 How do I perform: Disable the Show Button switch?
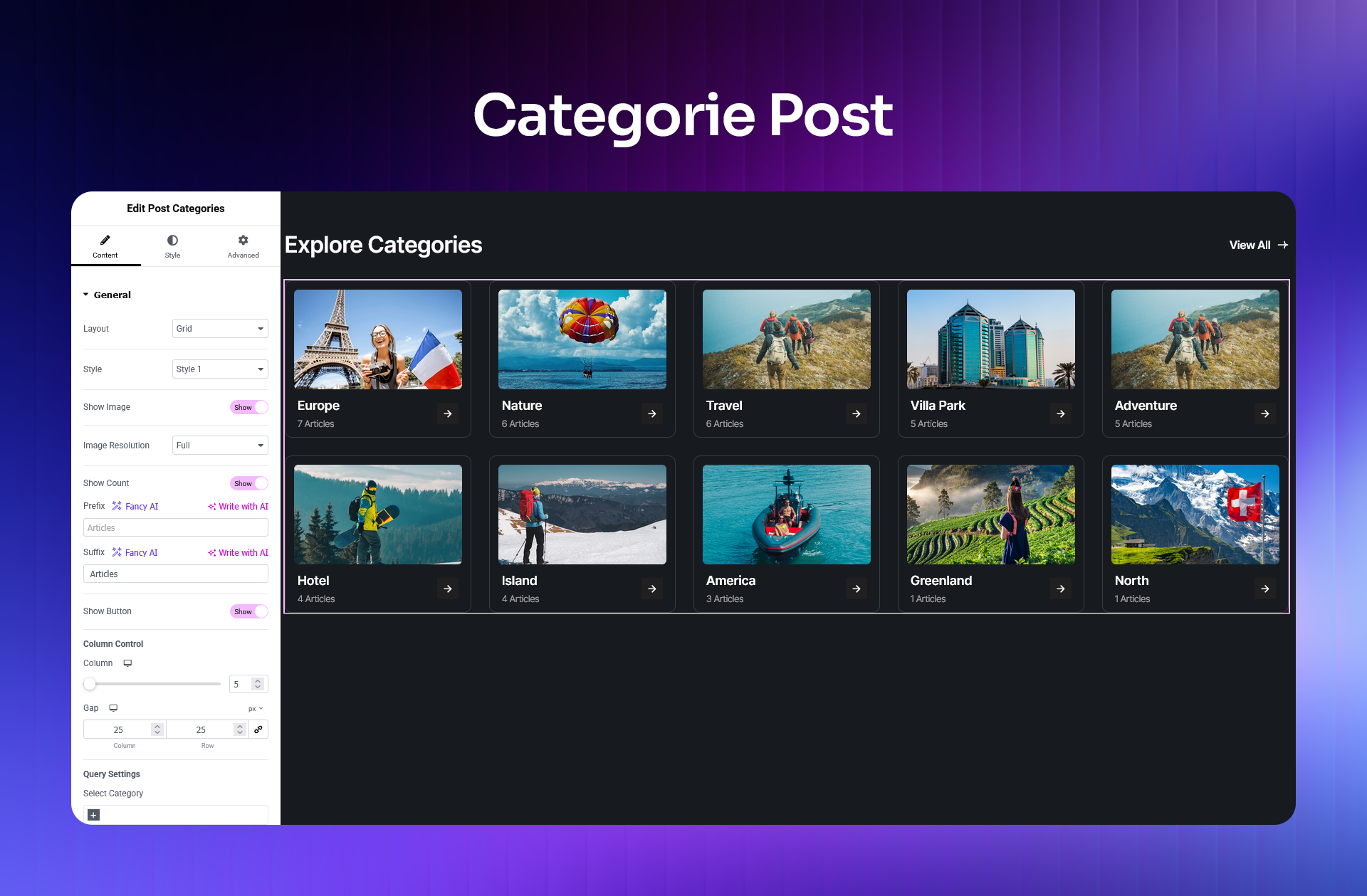click(x=249, y=611)
